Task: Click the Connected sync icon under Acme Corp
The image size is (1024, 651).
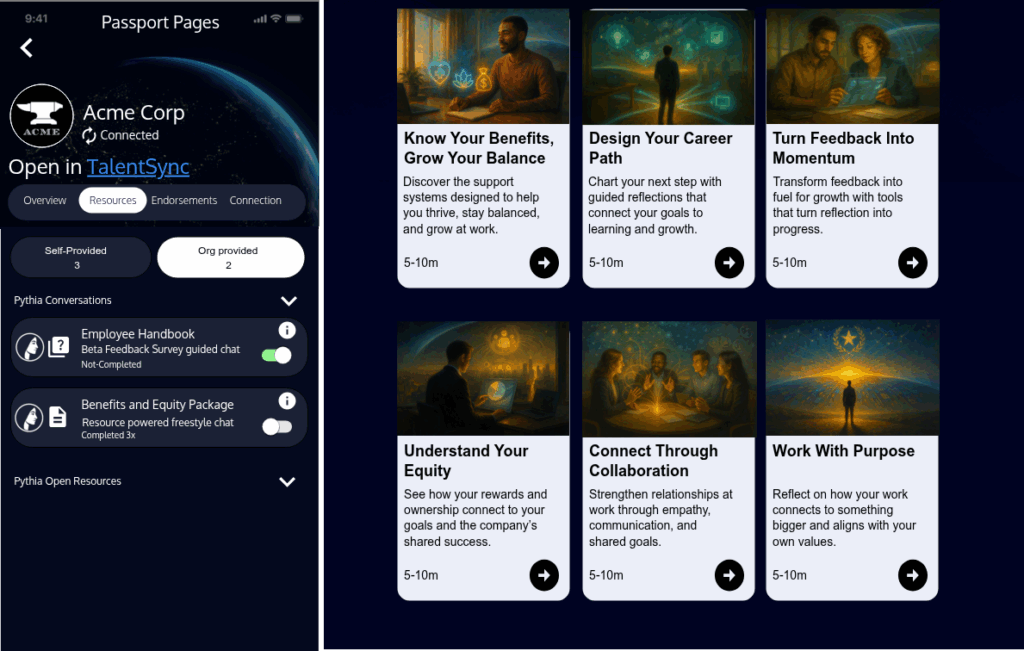Action: coord(90,136)
